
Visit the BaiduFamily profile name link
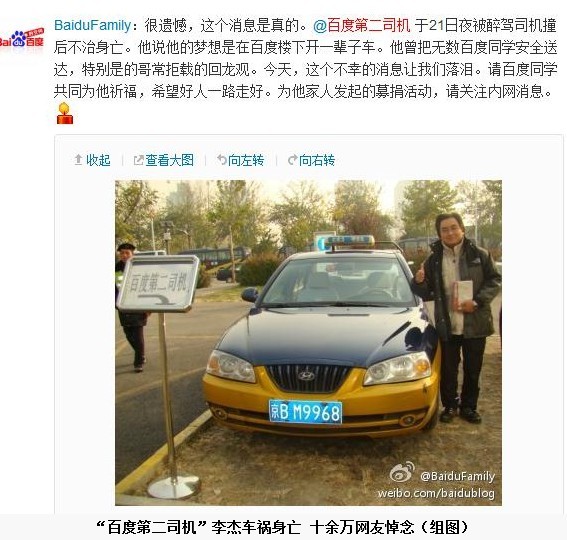coord(92,26)
